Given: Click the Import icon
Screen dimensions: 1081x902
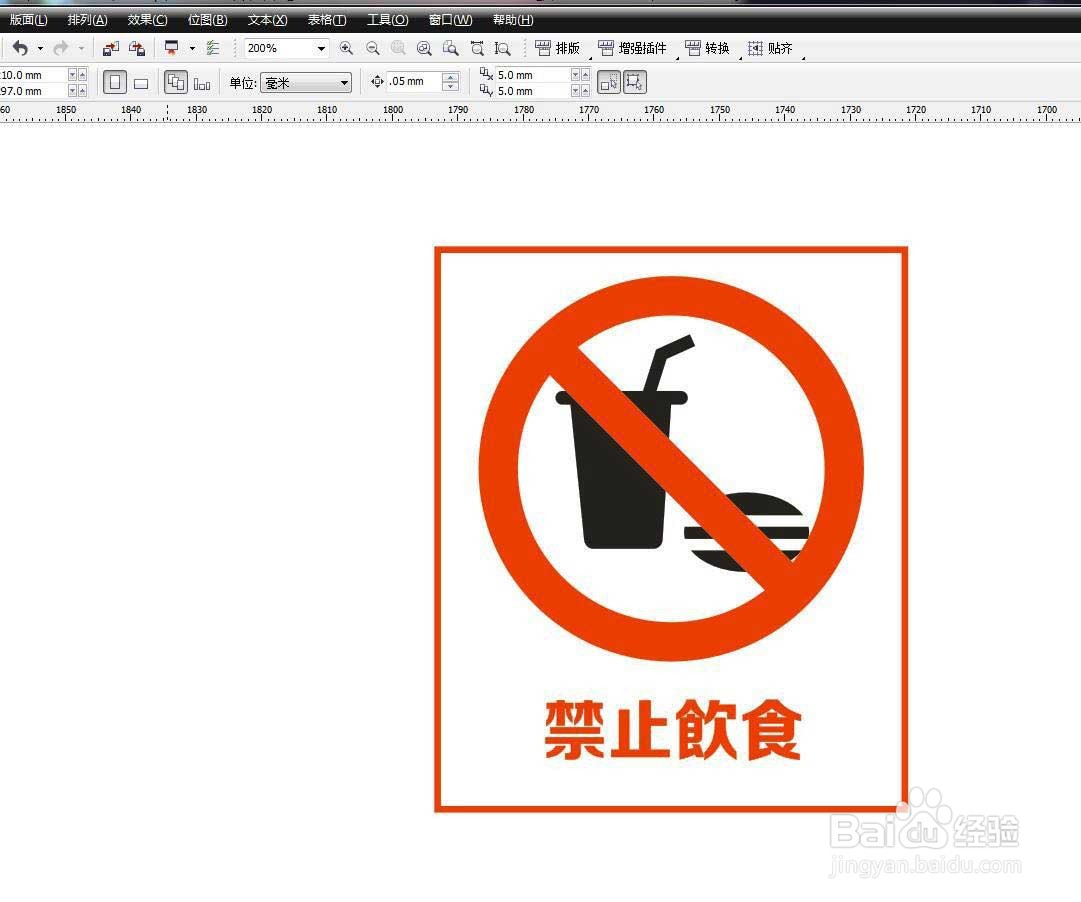Looking at the screenshot, I should (x=110, y=48).
